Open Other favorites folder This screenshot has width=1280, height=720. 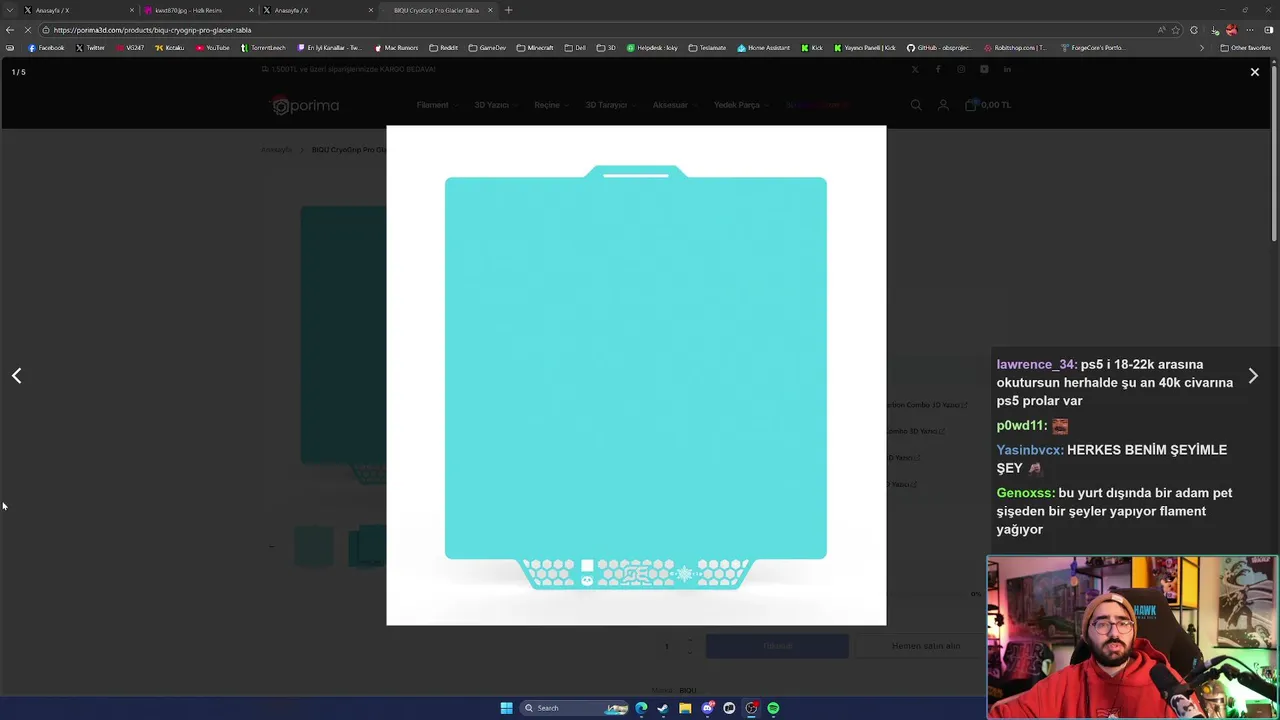point(1245,48)
